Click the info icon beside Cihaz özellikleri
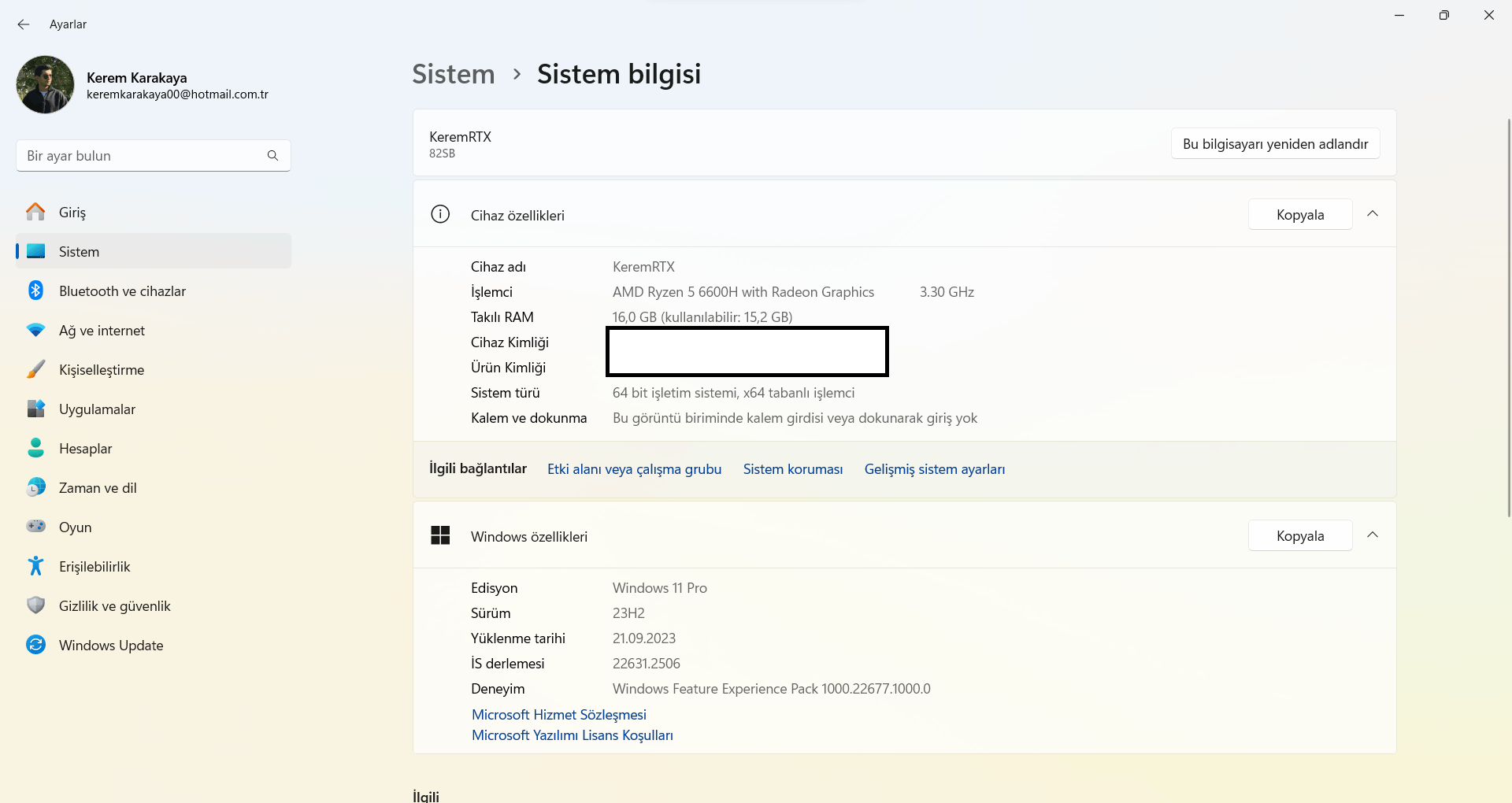 440,214
